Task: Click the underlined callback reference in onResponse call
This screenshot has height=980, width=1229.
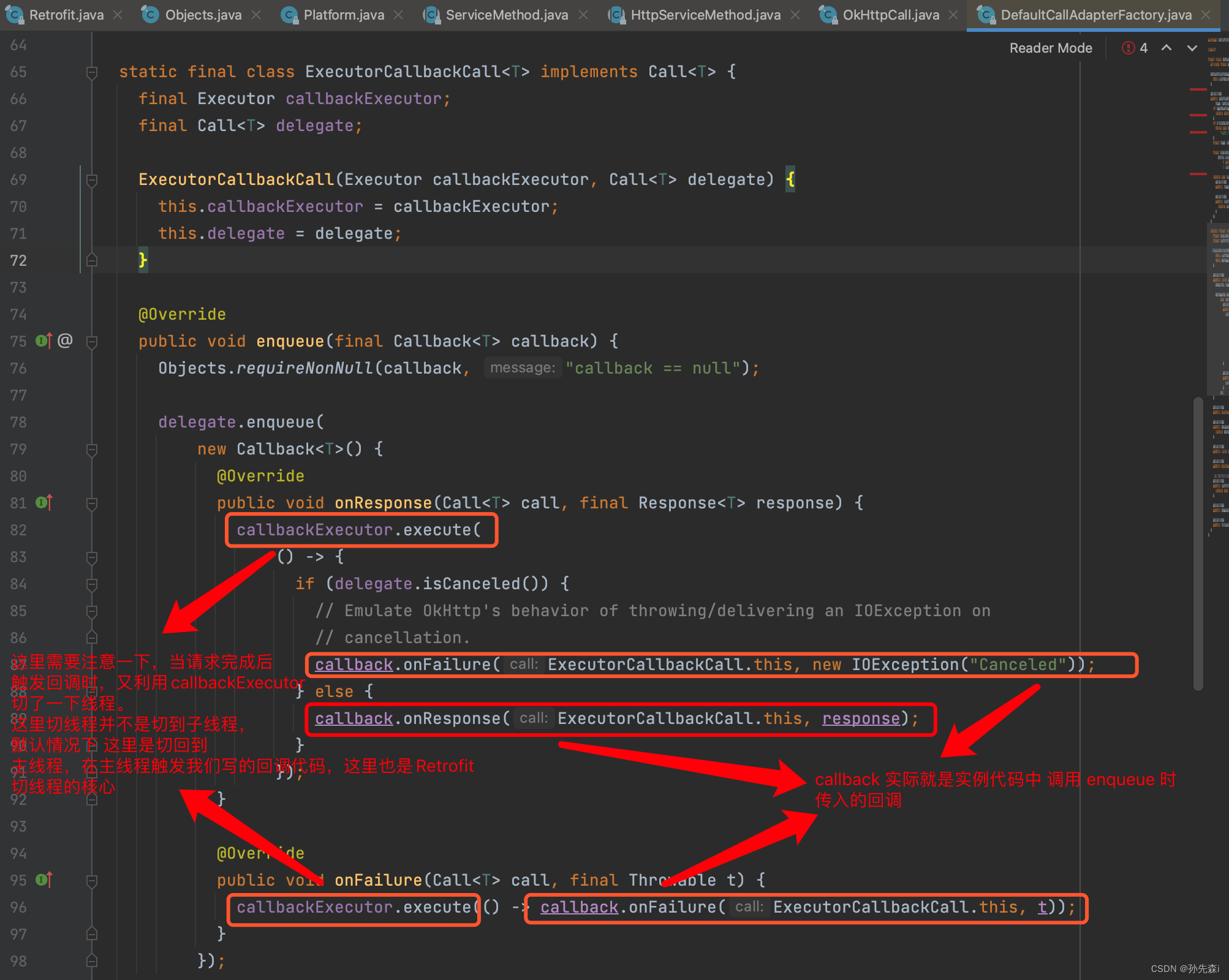Action: coord(354,718)
